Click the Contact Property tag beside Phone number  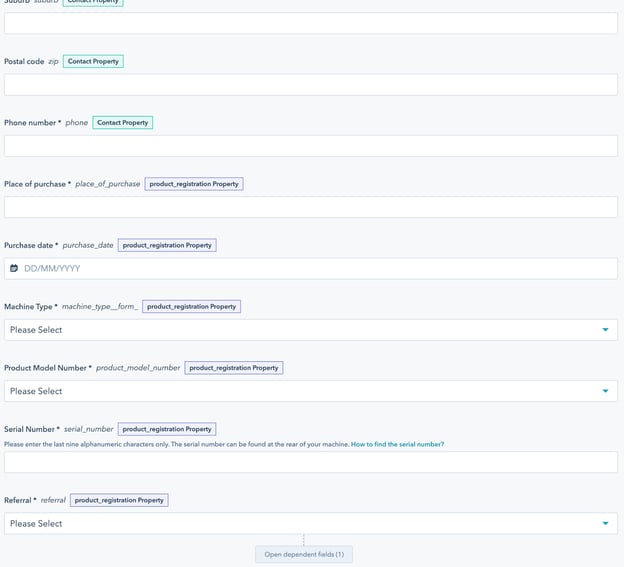[x=122, y=123]
